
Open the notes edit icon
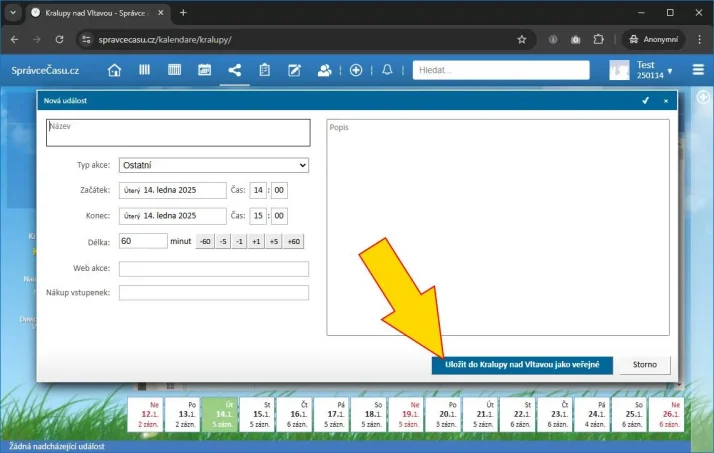tap(295, 70)
